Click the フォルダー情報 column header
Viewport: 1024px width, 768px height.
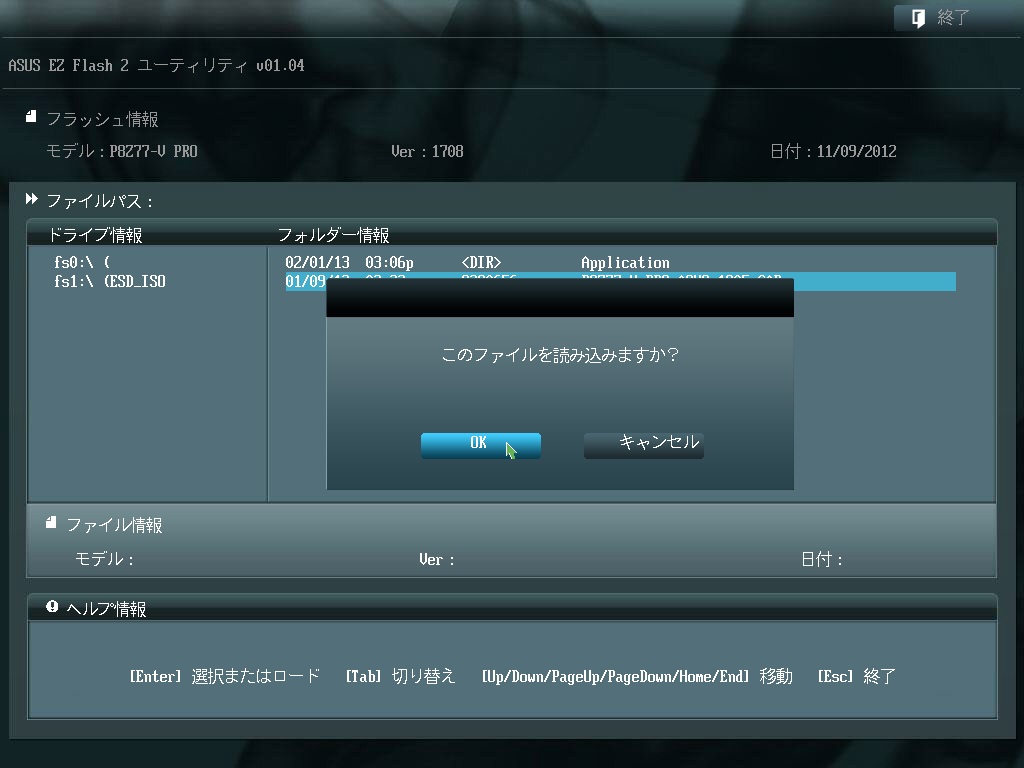click(x=334, y=234)
